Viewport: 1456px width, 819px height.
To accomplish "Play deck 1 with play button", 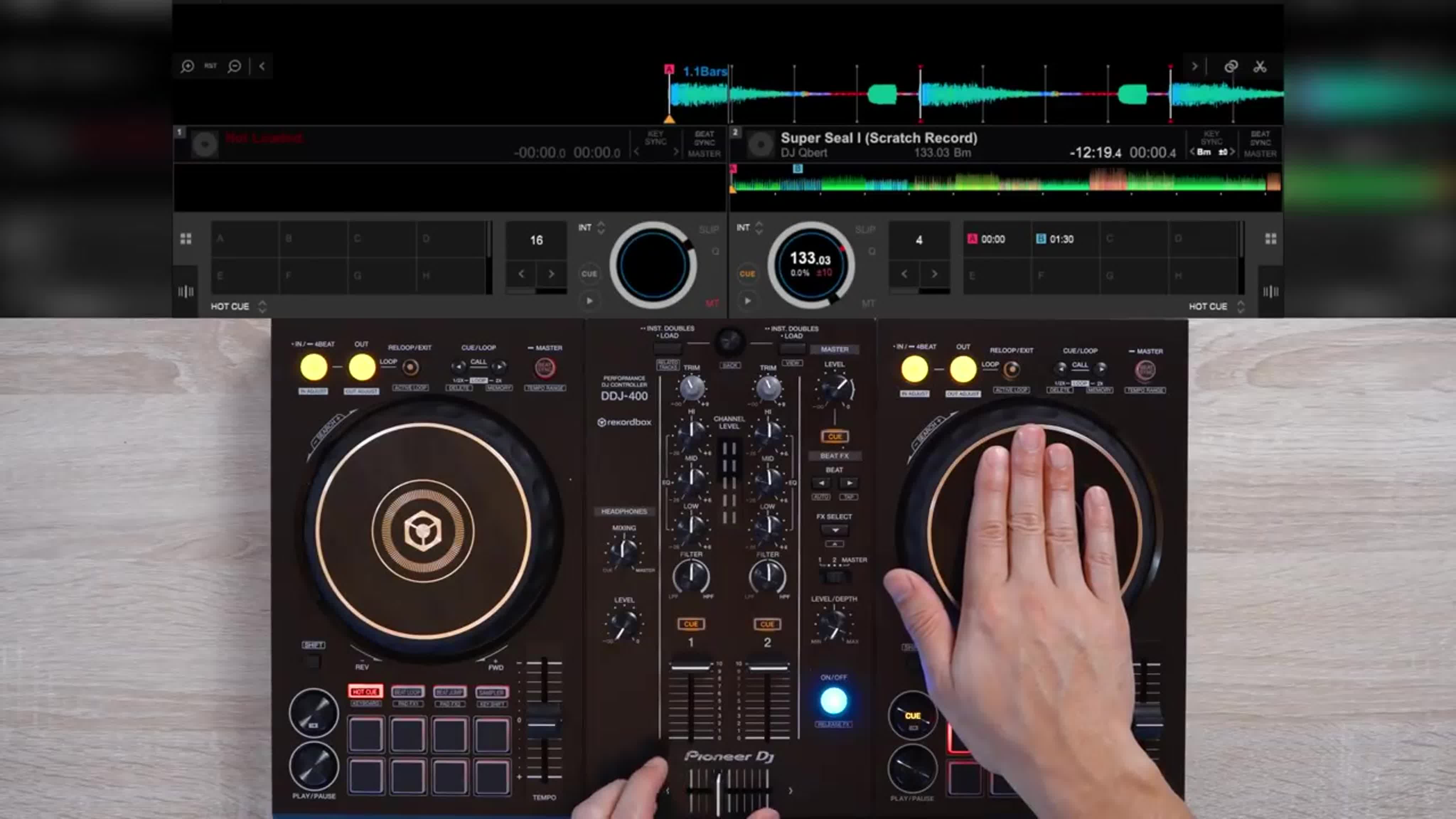I will (589, 301).
